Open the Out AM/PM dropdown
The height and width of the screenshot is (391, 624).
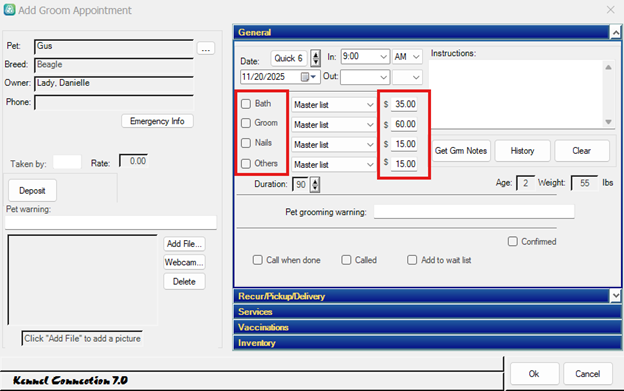[x=407, y=77]
